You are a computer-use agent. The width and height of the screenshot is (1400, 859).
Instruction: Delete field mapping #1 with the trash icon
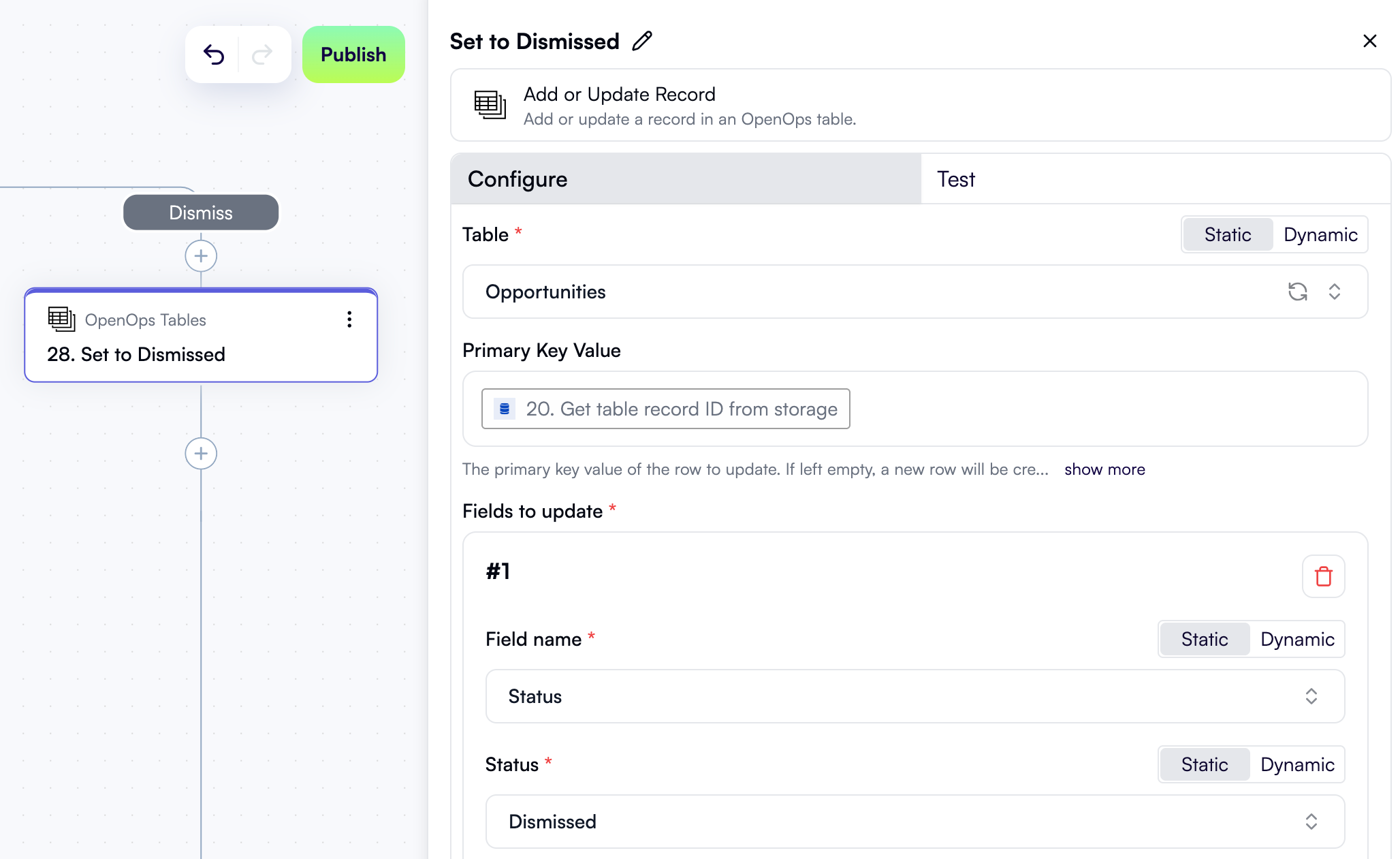coord(1324,576)
